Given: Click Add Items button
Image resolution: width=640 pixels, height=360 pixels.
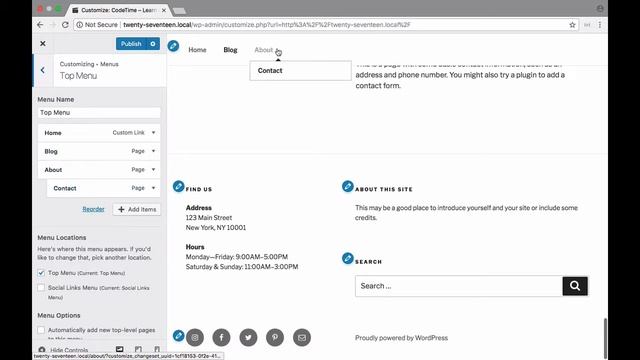Looking at the screenshot, I should 137,209.
